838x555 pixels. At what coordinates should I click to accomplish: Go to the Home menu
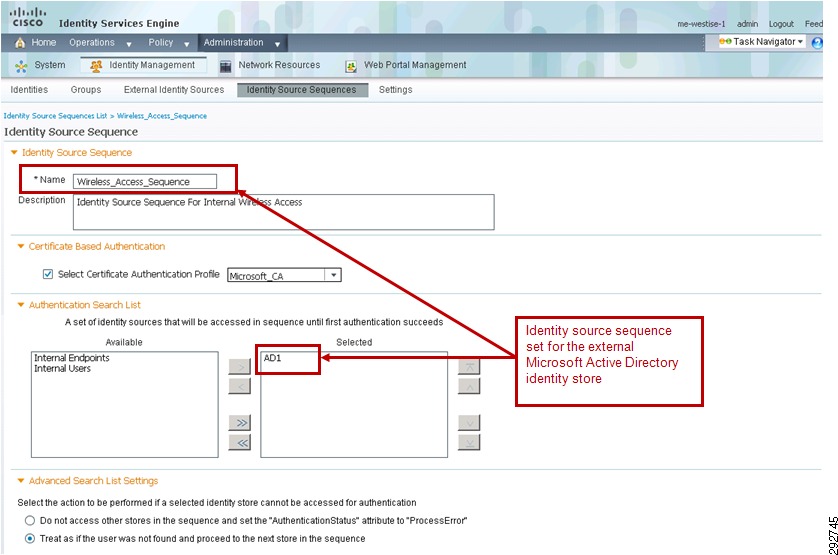[x=43, y=42]
